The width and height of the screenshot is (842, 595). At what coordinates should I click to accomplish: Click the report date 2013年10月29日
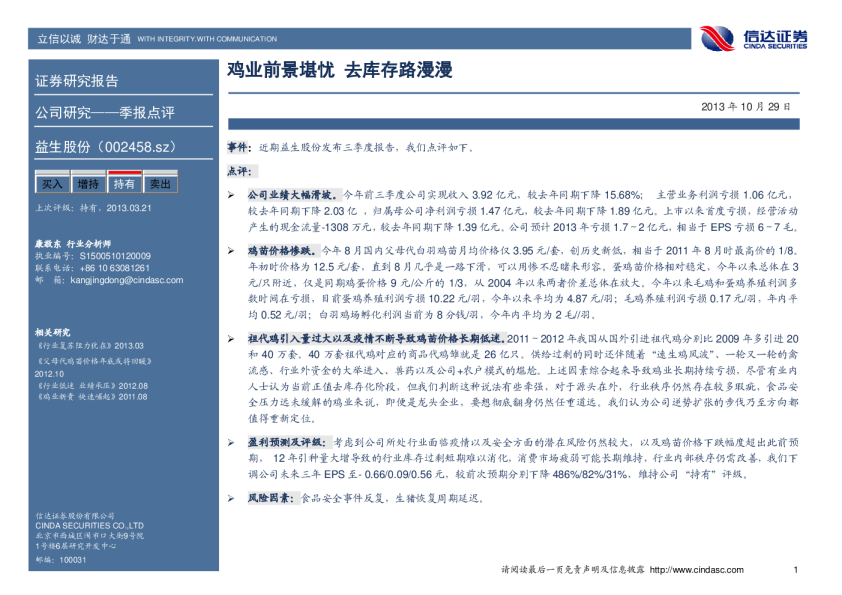[x=747, y=106]
